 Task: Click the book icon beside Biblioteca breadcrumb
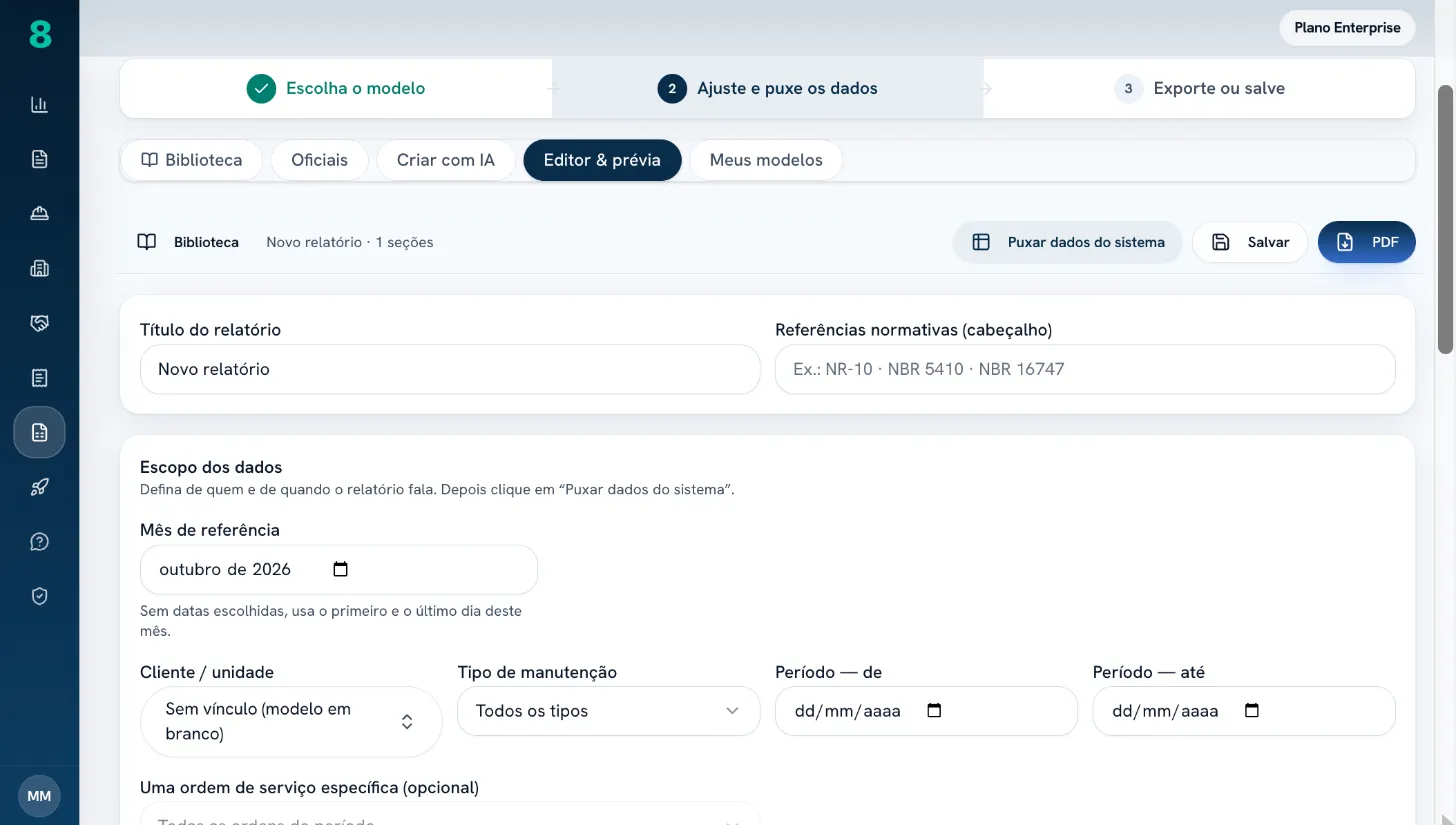pos(147,242)
